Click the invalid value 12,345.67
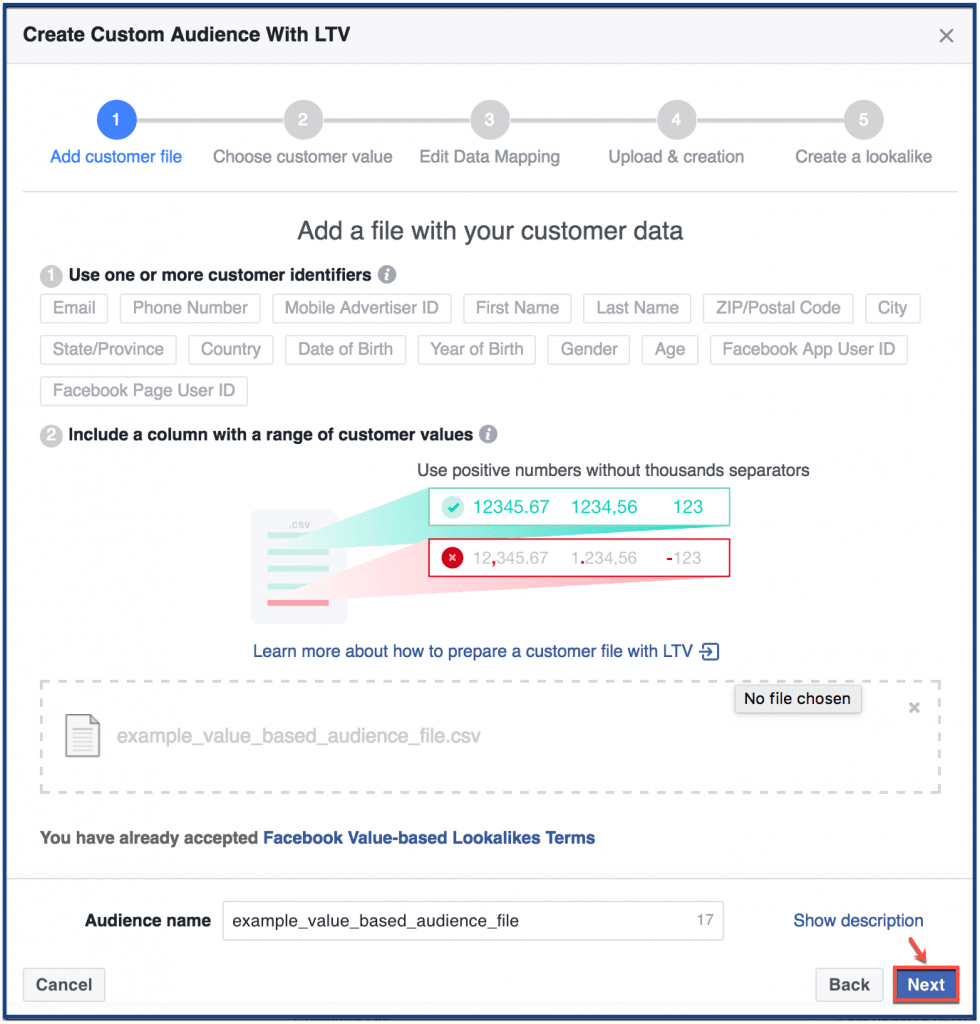The height and width of the screenshot is (1024, 980). coord(510,558)
